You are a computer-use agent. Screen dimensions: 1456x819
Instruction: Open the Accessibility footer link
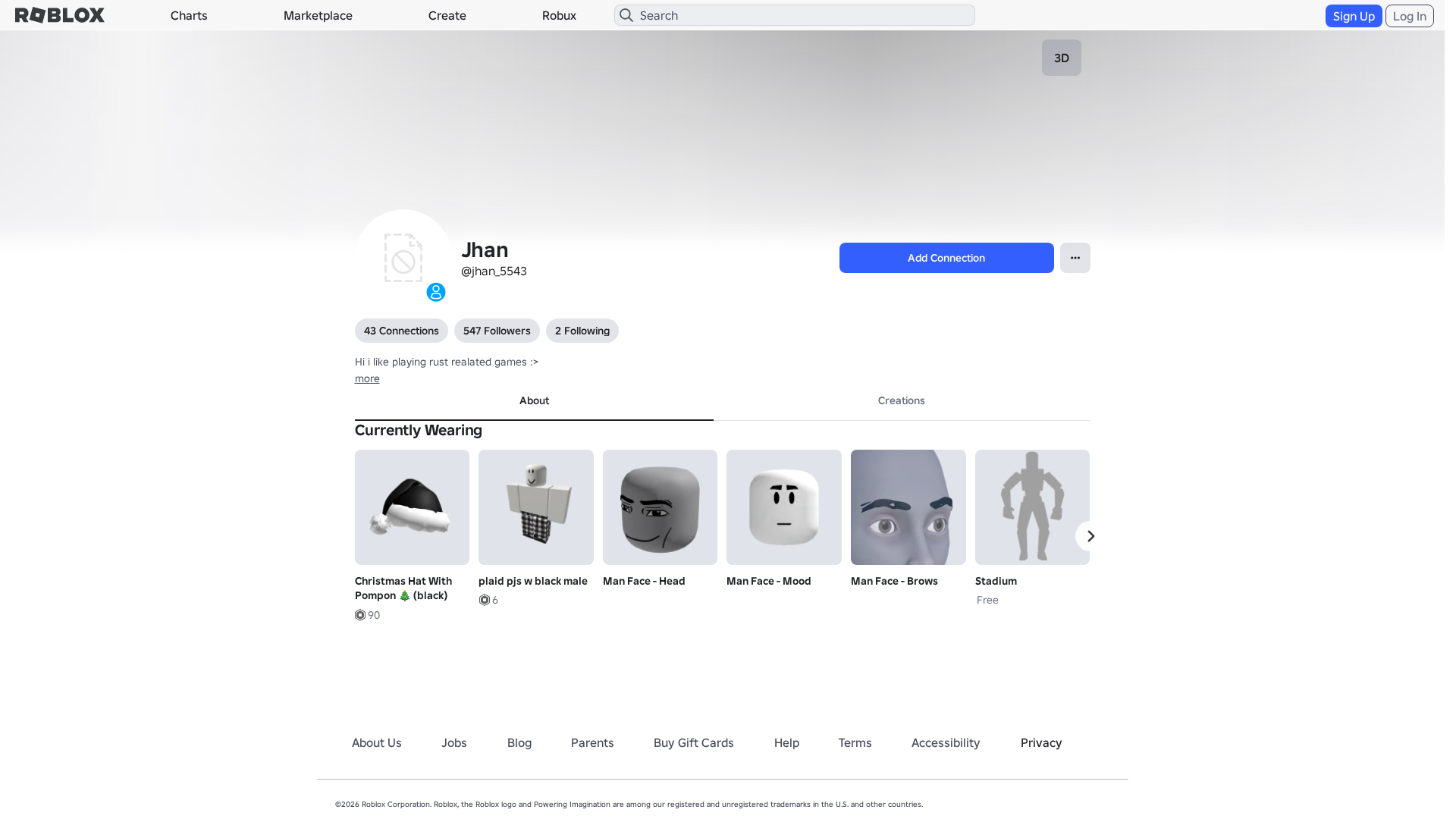pos(946,743)
